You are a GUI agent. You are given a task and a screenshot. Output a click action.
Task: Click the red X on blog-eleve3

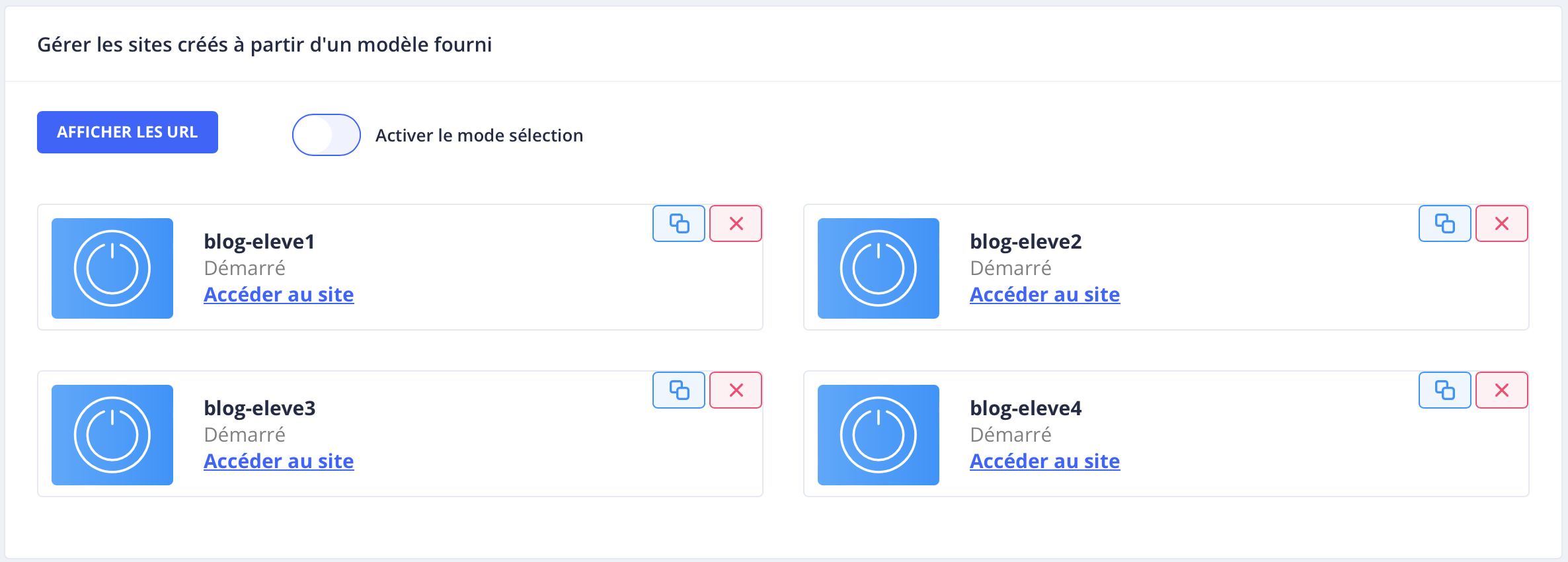tap(736, 390)
